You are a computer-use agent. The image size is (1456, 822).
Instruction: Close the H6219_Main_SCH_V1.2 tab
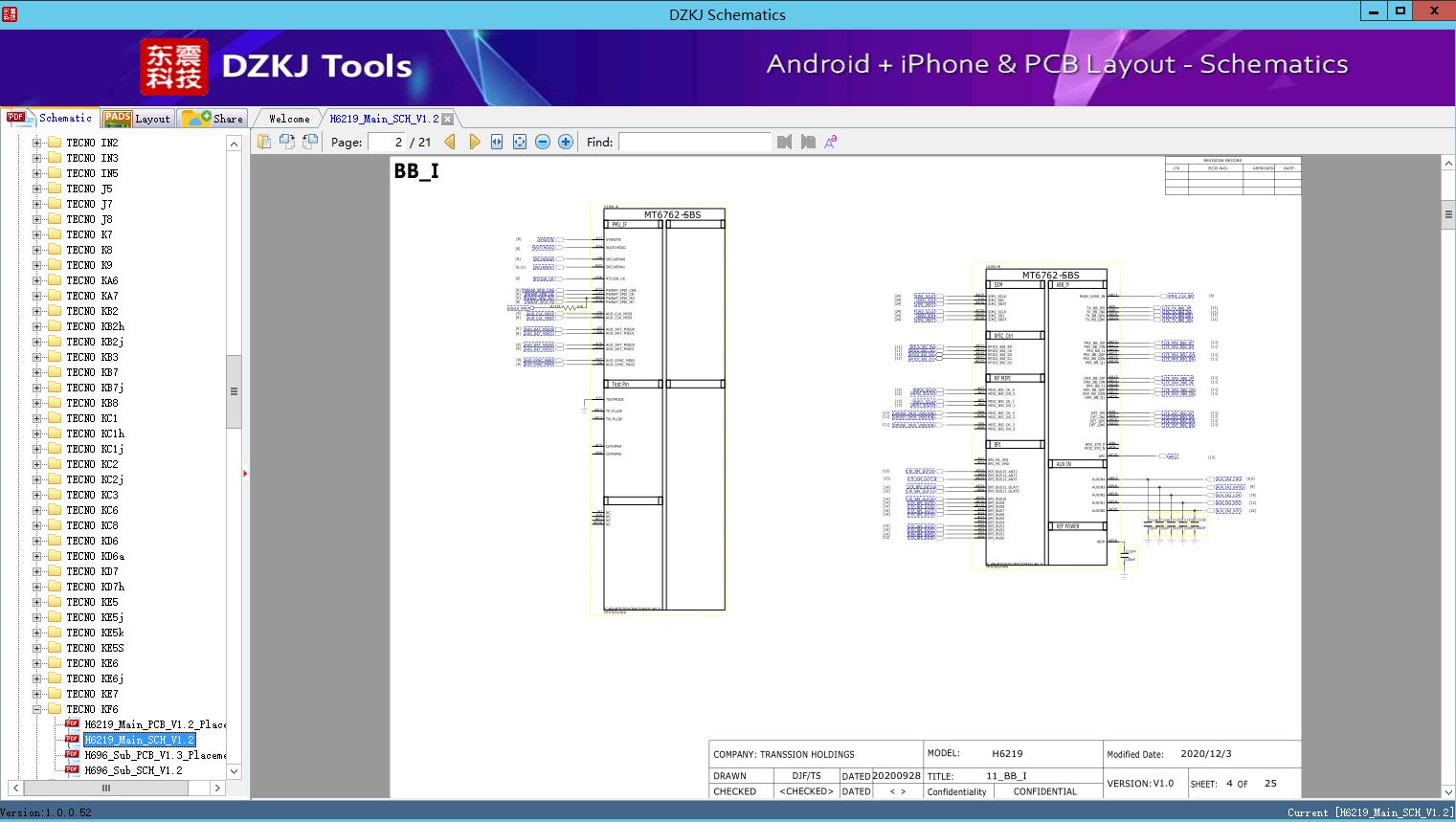pos(448,119)
